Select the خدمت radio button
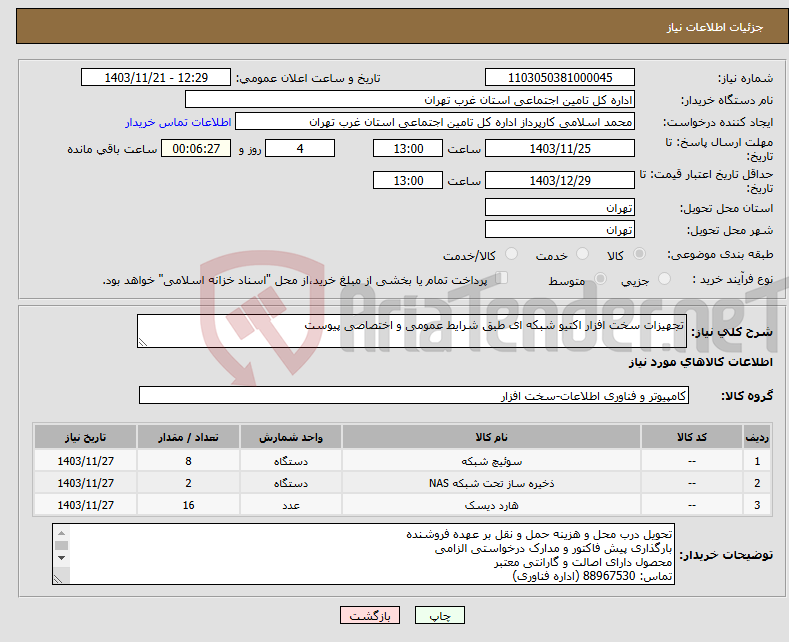The image size is (789, 642). [582, 254]
